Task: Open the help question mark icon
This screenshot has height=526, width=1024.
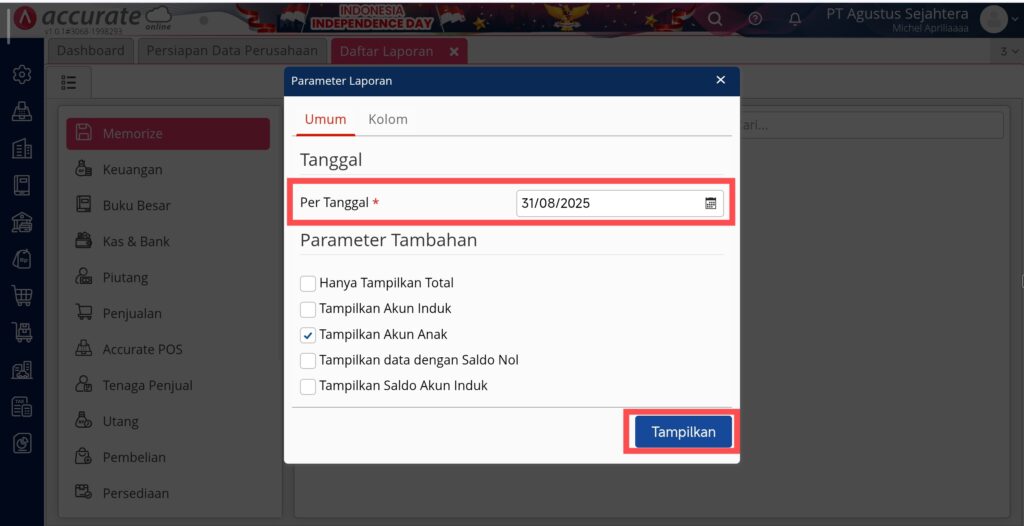Action: click(x=755, y=19)
